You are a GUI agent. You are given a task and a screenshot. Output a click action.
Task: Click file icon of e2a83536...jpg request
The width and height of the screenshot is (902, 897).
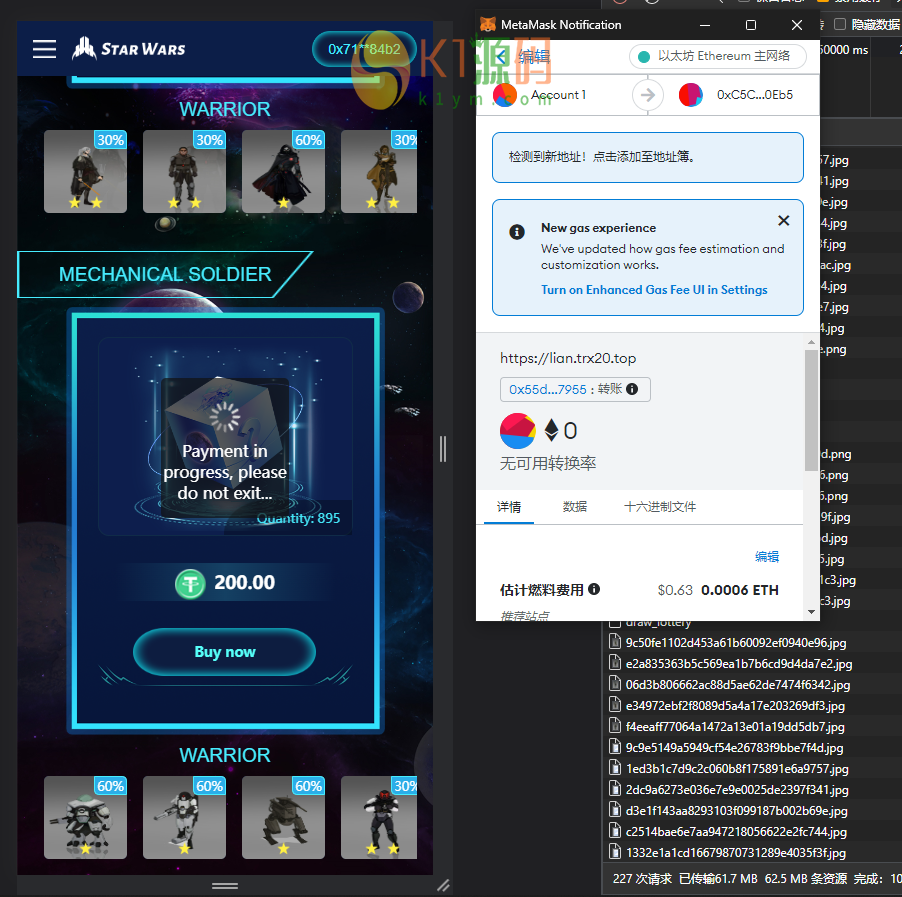615,663
